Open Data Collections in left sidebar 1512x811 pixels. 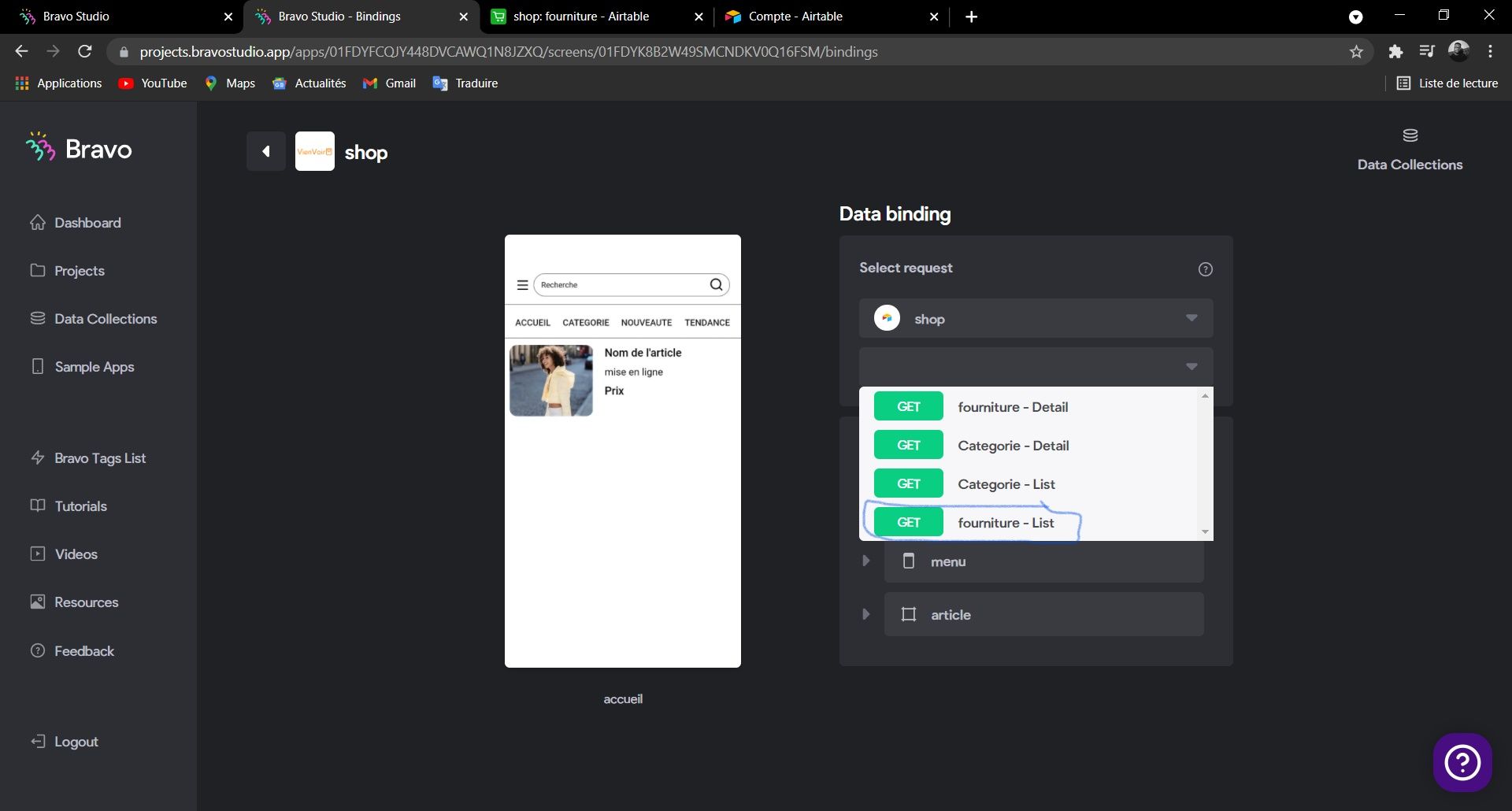pyautogui.click(x=94, y=319)
